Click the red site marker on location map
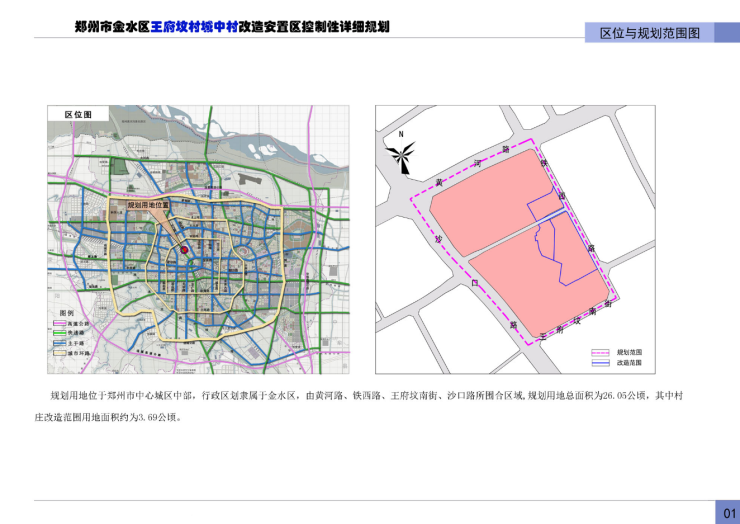 pos(185,250)
